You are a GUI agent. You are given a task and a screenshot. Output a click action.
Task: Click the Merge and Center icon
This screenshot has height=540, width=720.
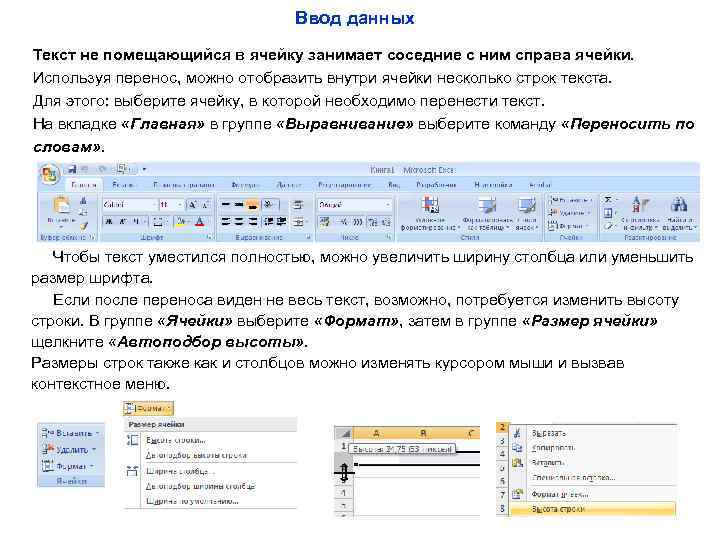coord(298,222)
